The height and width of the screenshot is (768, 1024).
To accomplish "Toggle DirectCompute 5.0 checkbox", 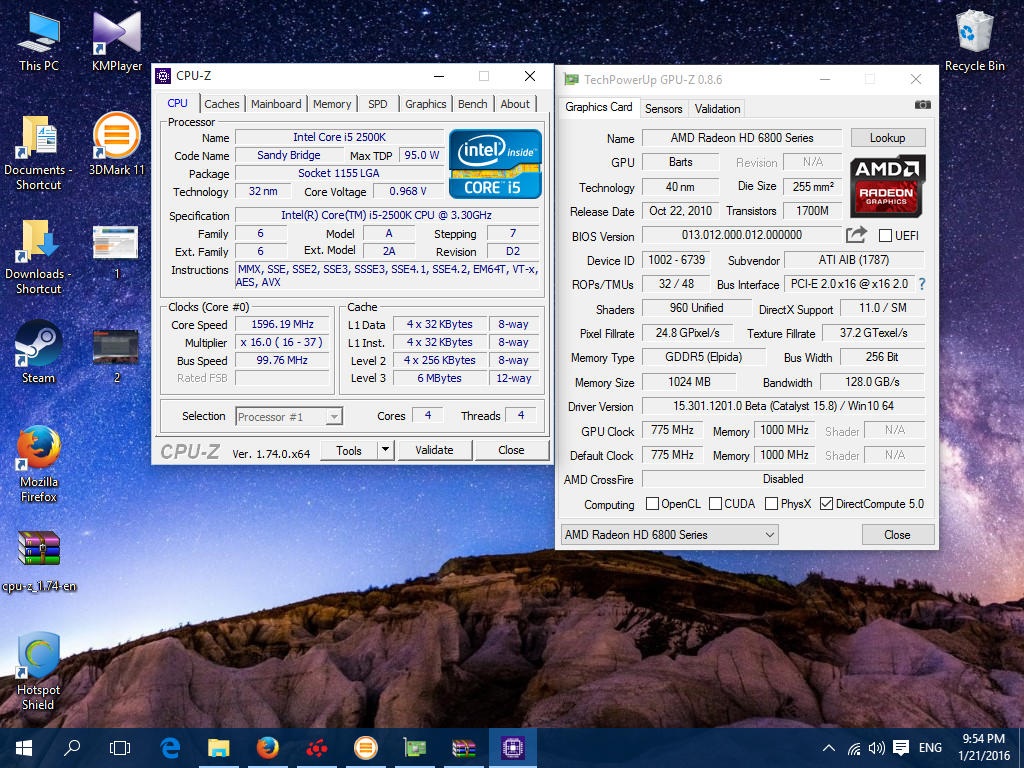I will pos(826,504).
